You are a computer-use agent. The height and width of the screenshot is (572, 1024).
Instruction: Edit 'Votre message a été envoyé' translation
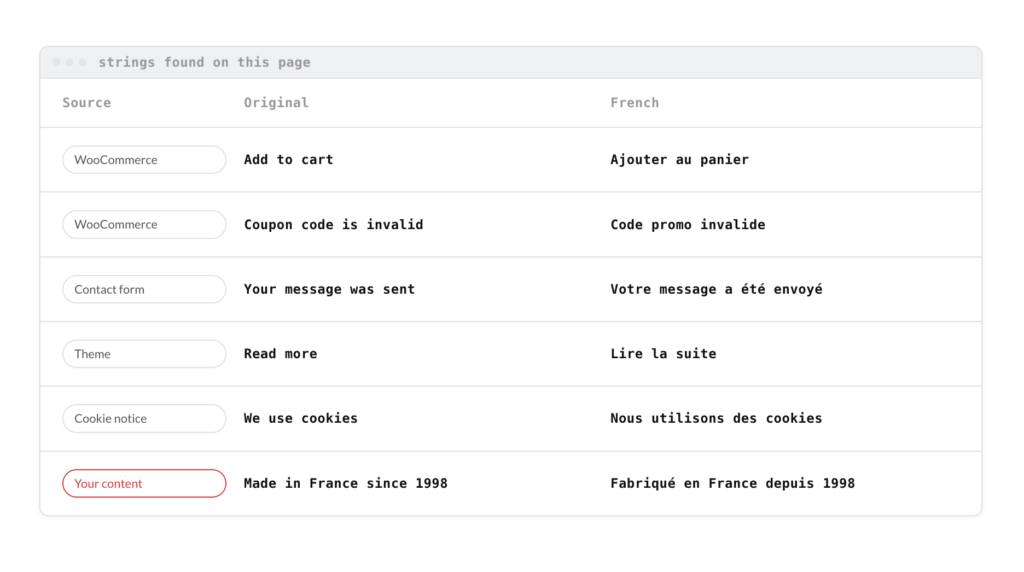click(716, 289)
